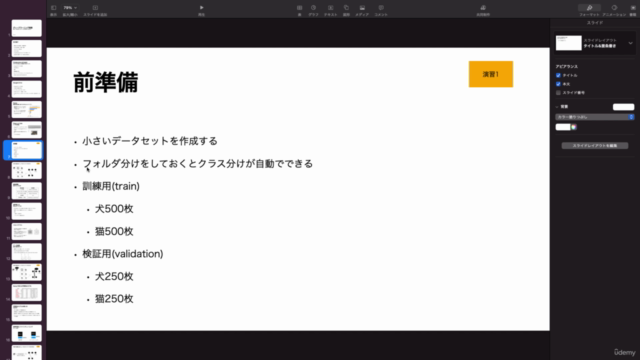Click bullet フォルダ分けをしておくとクラス分けが自動でできる

pyautogui.click(x=198, y=164)
